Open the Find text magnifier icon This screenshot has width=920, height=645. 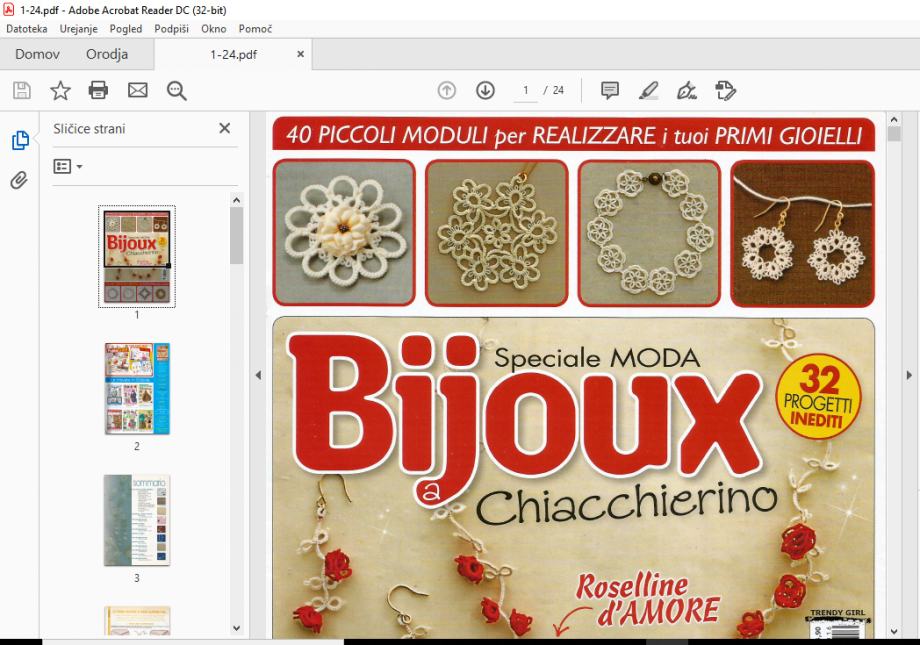177,91
